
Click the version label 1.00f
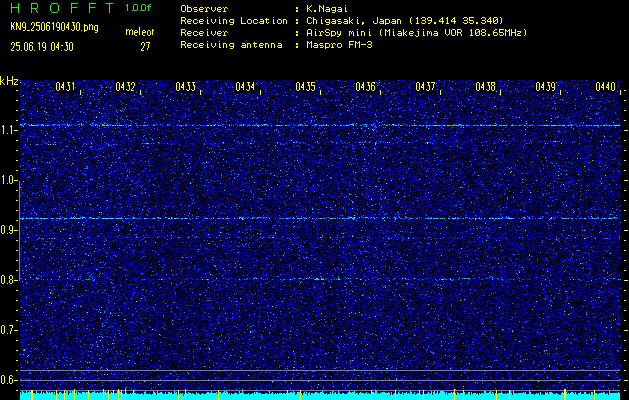[138, 8]
